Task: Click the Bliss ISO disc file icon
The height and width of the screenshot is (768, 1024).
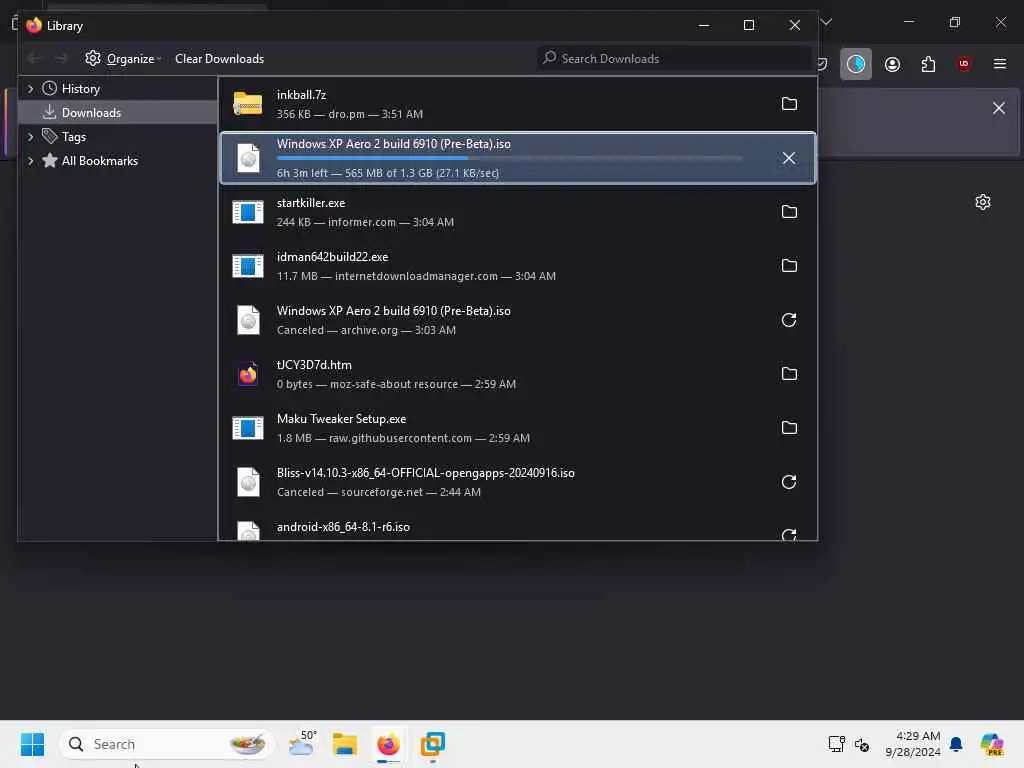Action: tap(248, 482)
